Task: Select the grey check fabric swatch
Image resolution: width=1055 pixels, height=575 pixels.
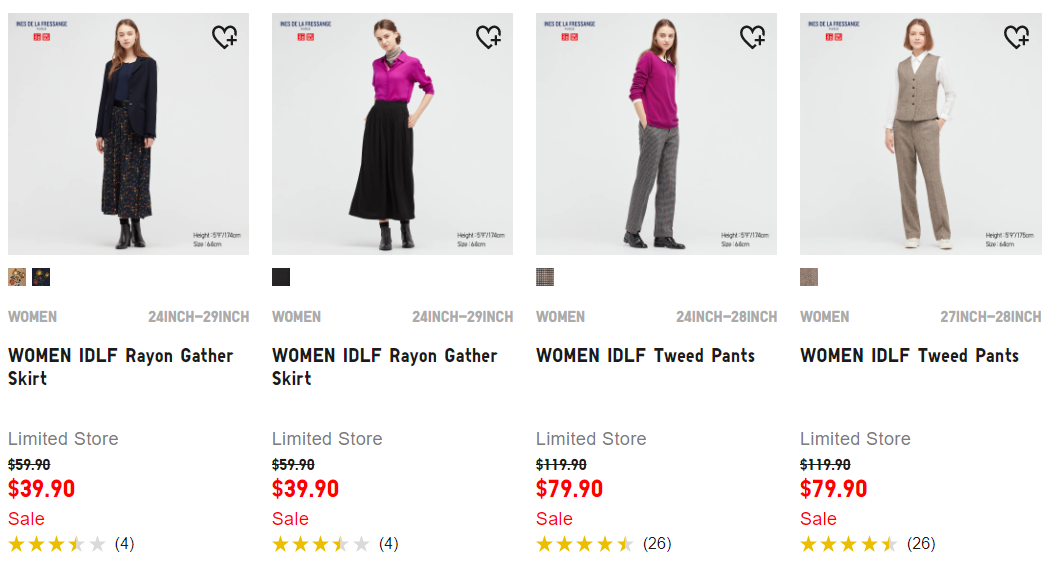Action: click(545, 277)
